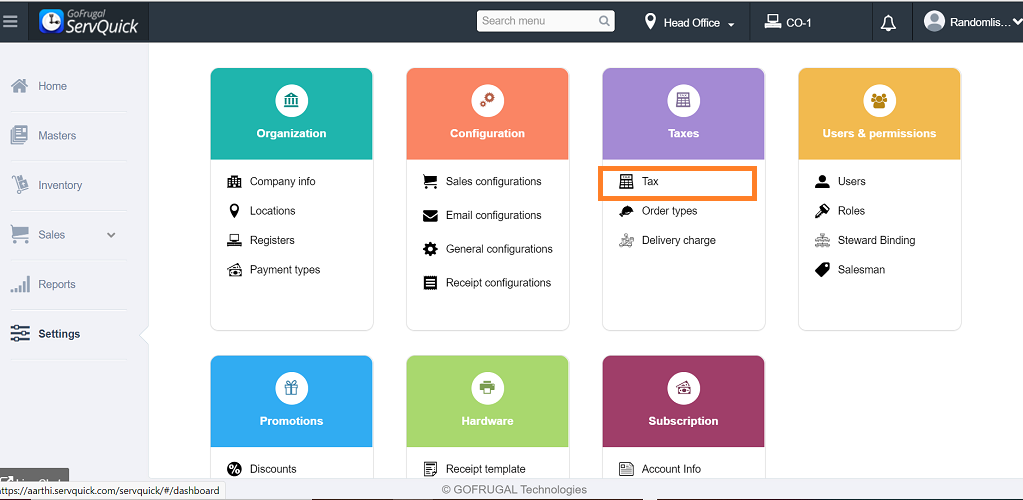
Task: Click the Promotions gift icon
Action: pos(291,388)
